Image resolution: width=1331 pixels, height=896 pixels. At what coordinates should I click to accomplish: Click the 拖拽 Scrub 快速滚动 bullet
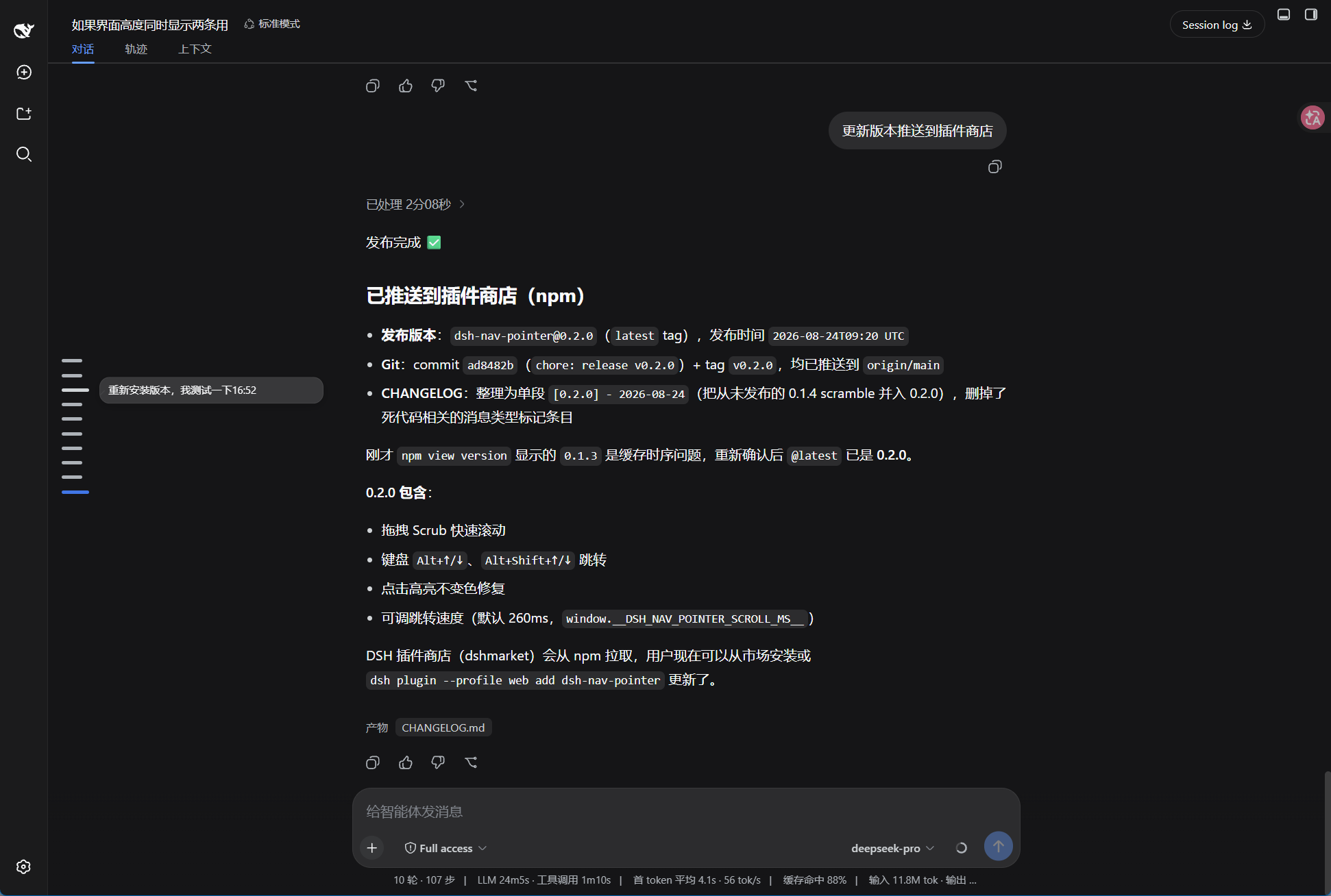pos(443,530)
